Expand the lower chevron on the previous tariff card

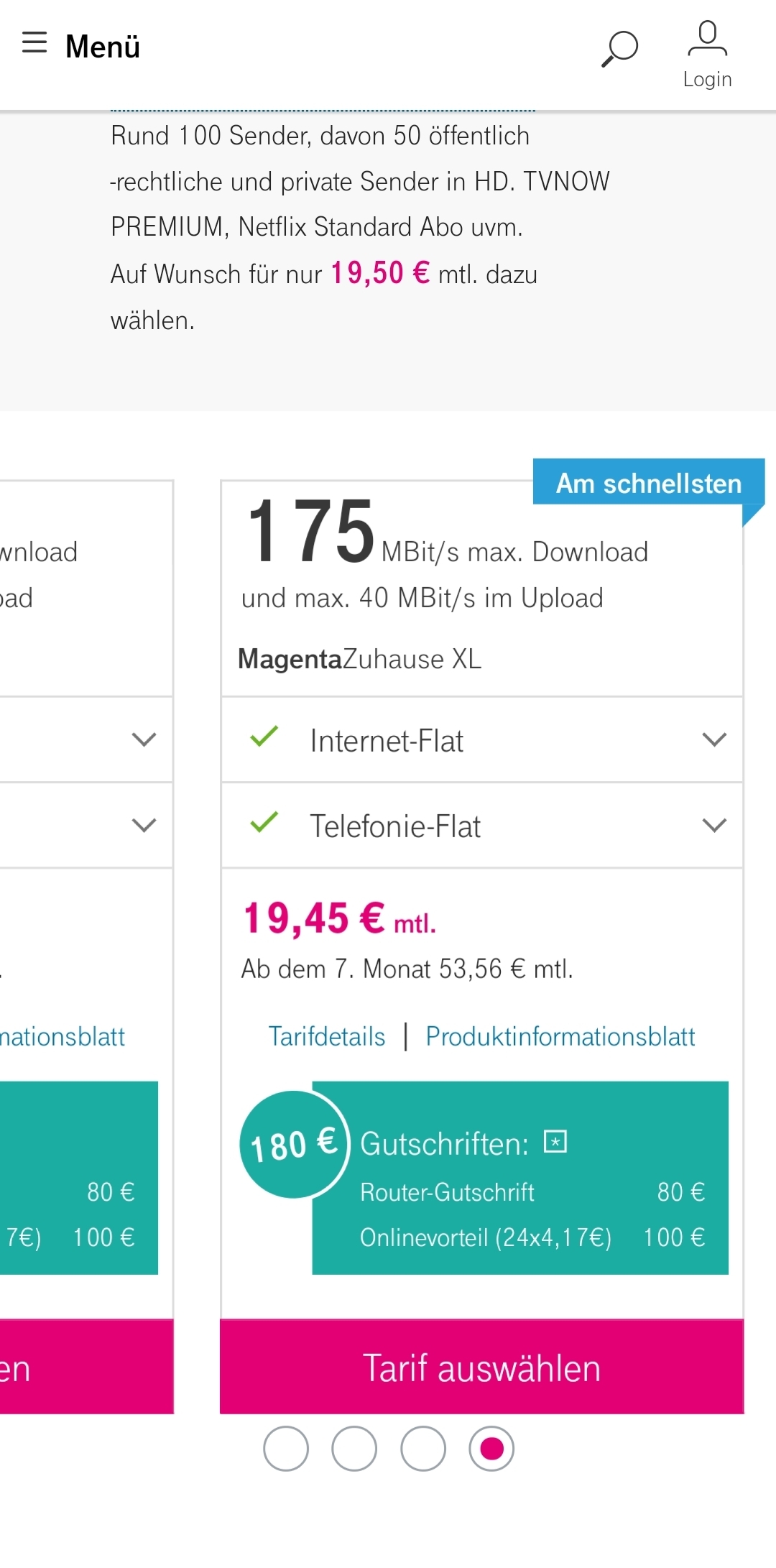144,825
